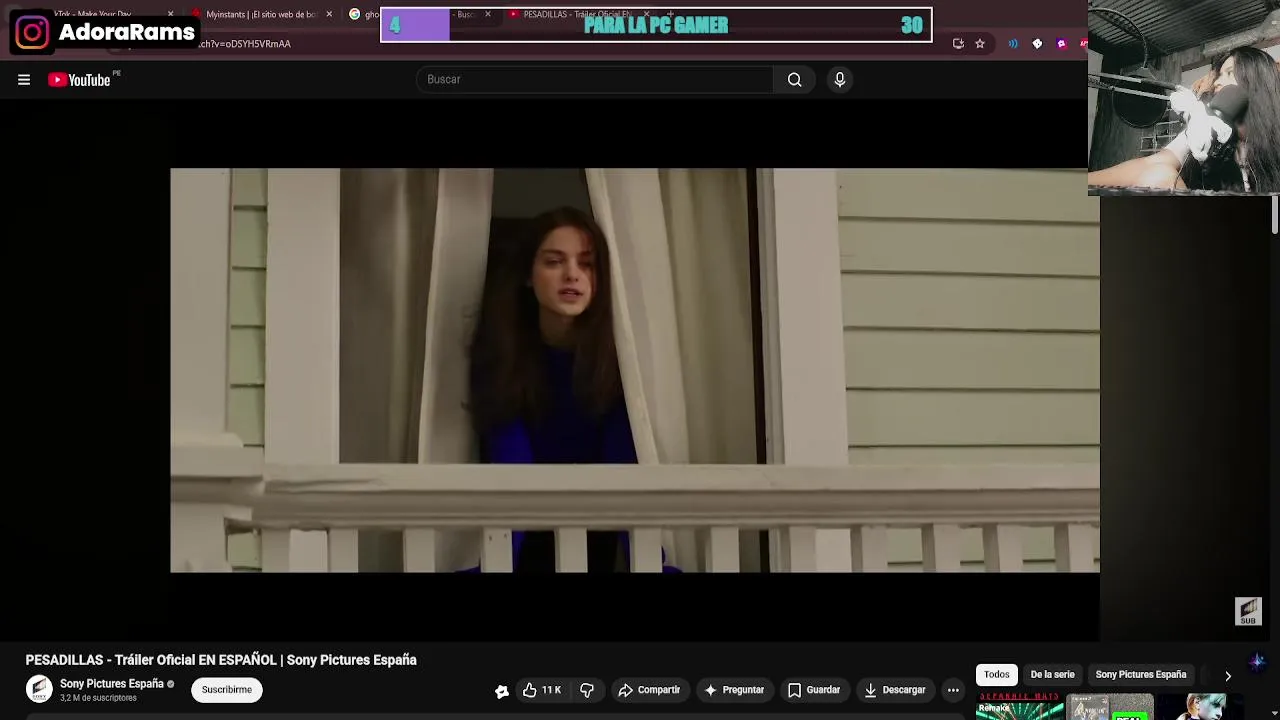Open the middle suggested video thumbnail
1280x720 pixels.
(x=1110, y=706)
